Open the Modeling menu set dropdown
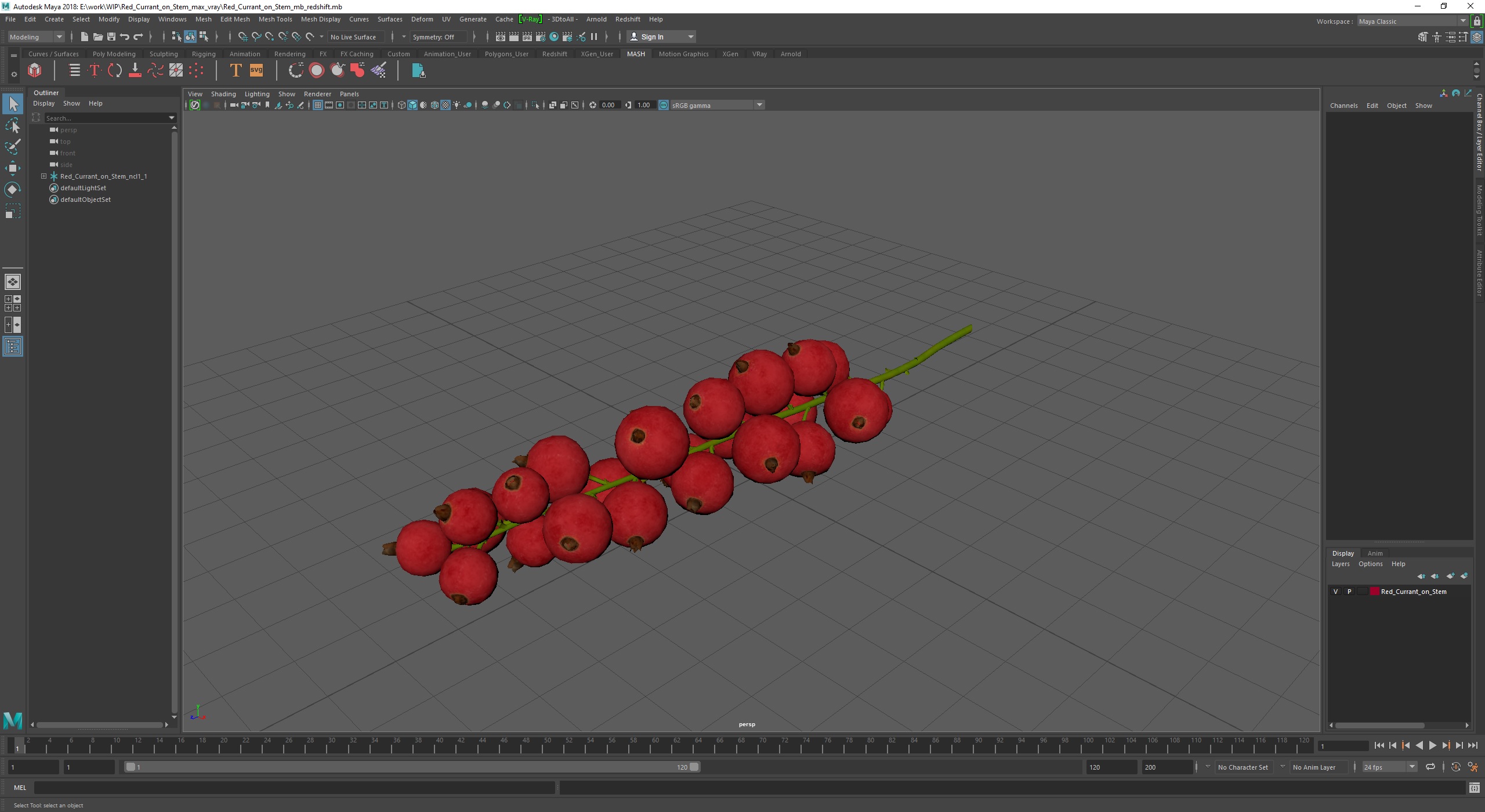 [x=36, y=37]
